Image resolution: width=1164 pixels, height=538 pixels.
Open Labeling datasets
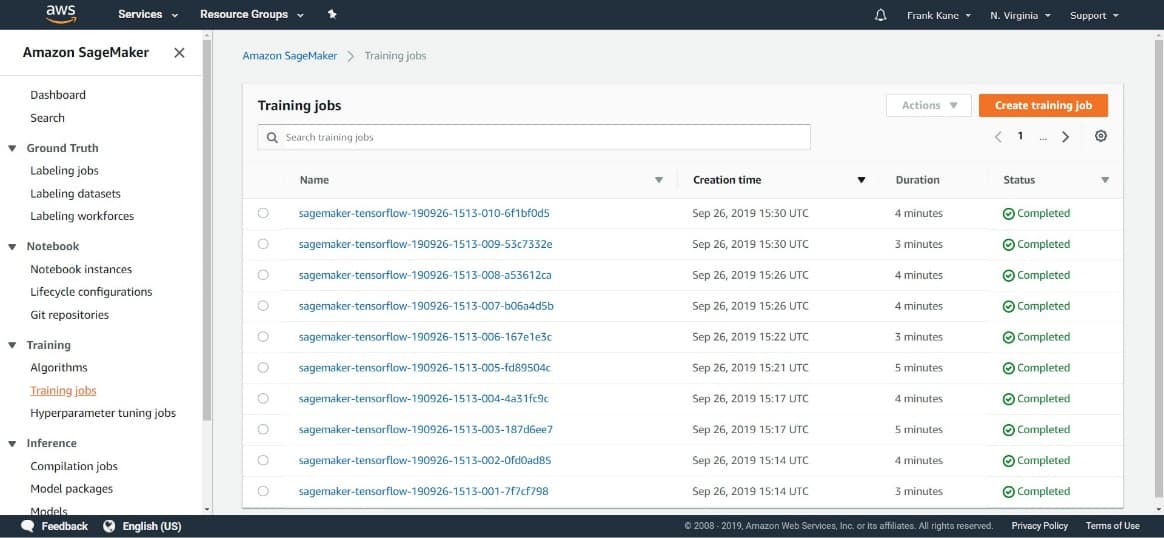coord(75,194)
